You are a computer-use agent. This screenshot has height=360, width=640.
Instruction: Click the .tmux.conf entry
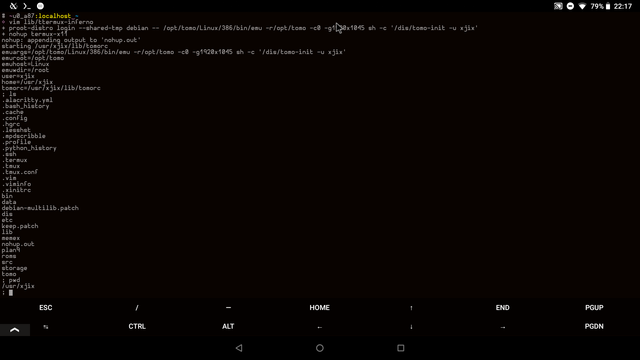coord(20,172)
